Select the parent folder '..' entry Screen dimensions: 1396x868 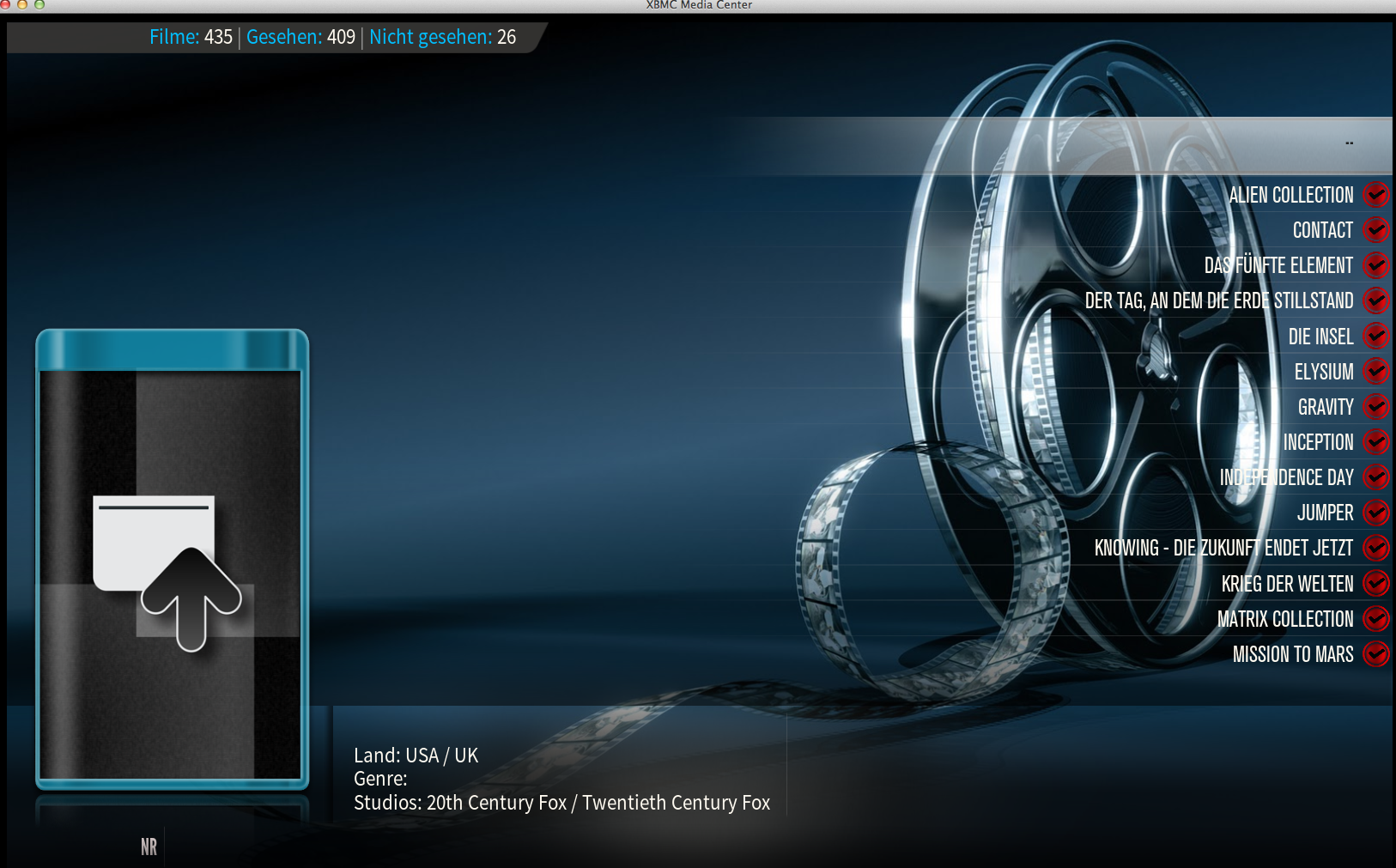coord(1349,143)
